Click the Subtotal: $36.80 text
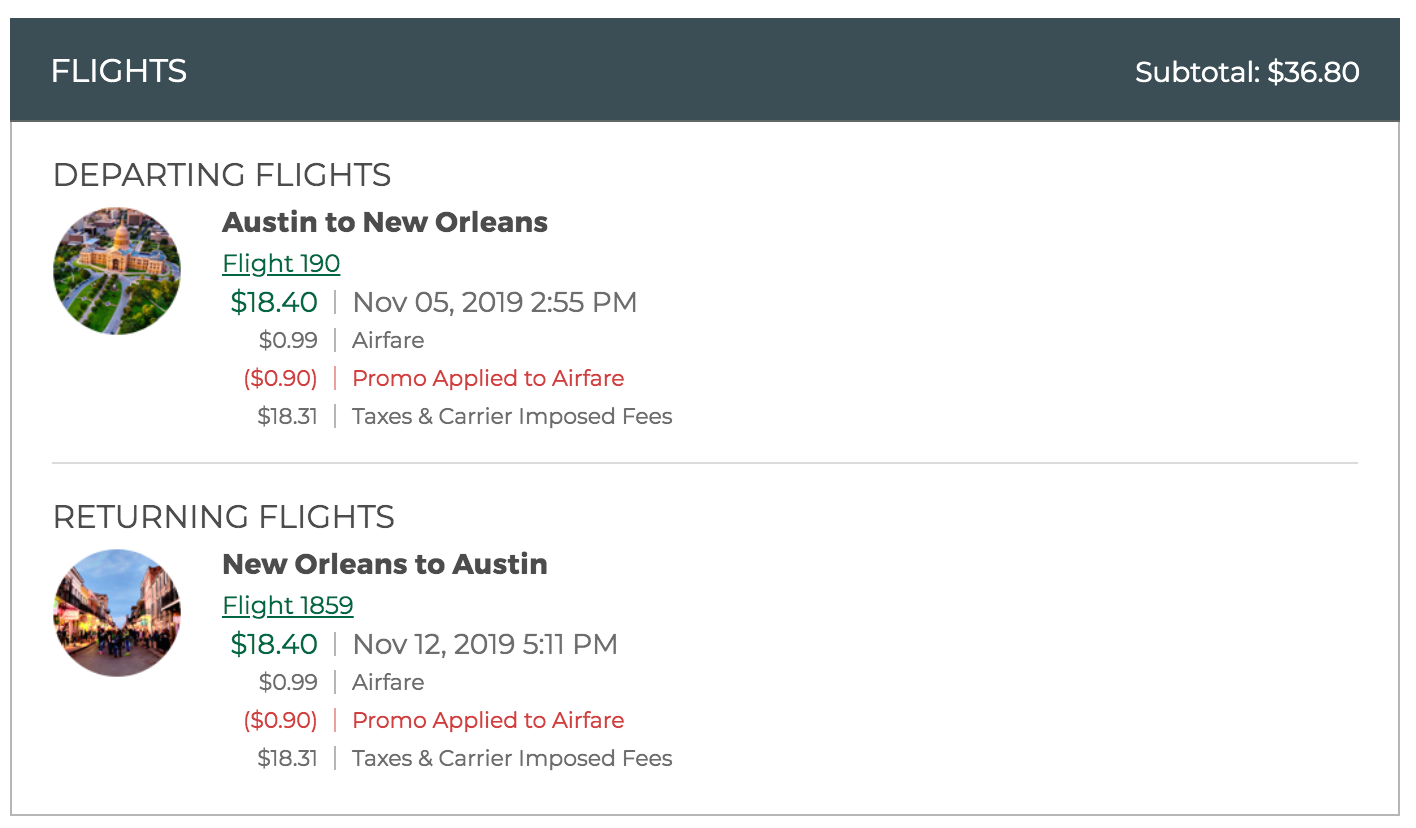The image size is (1416, 828). pyautogui.click(x=1247, y=72)
